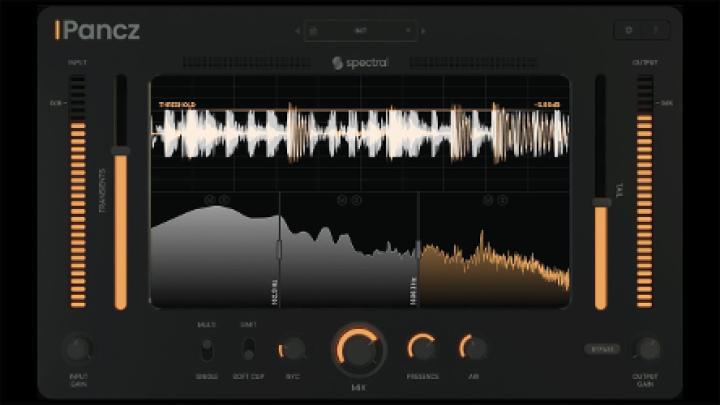720x405 pixels.
Task: Go to the next preset with right arrow
Action: coord(423,31)
